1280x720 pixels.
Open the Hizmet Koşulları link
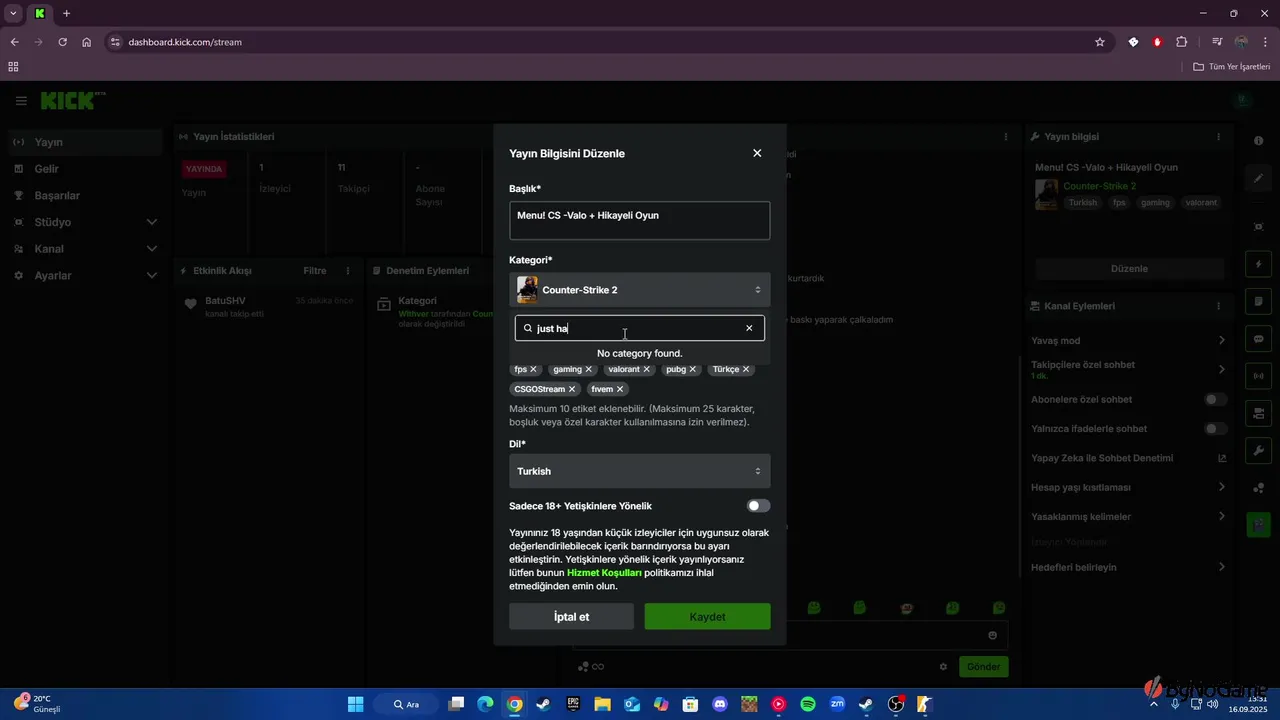(604, 573)
